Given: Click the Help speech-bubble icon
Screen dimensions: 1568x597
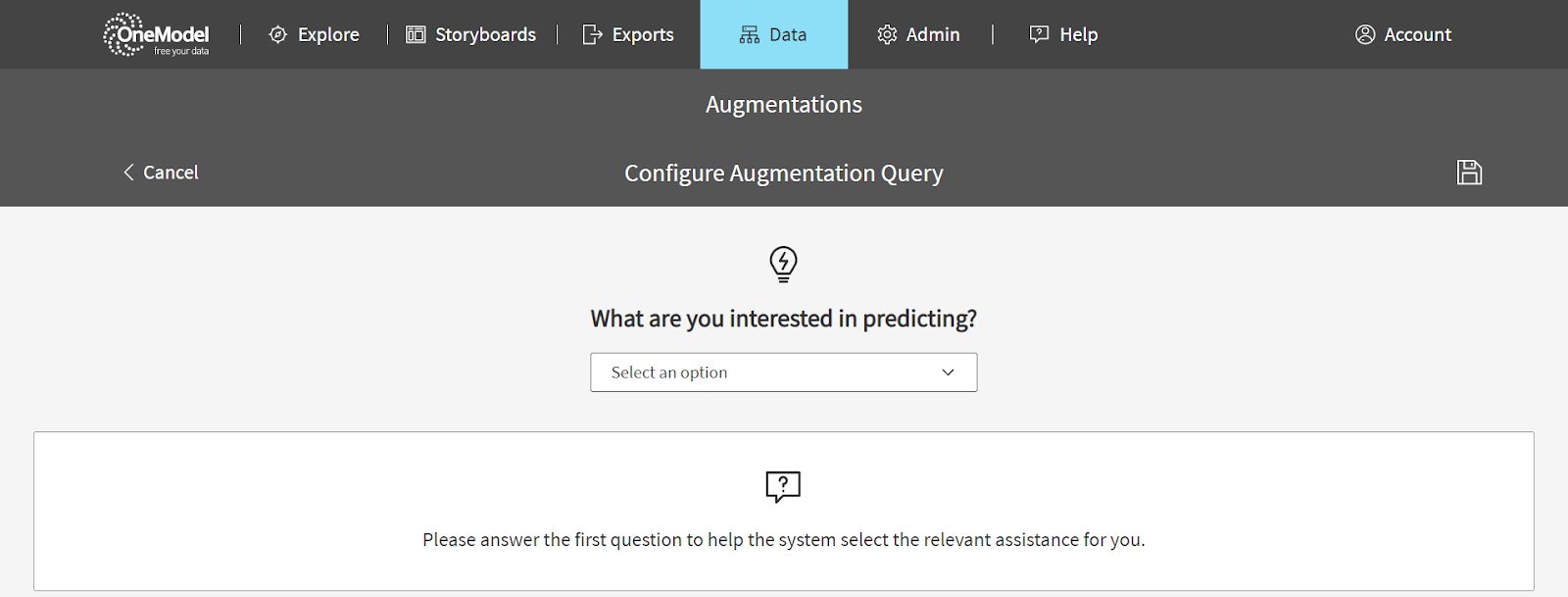Looking at the screenshot, I should [1039, 34].
